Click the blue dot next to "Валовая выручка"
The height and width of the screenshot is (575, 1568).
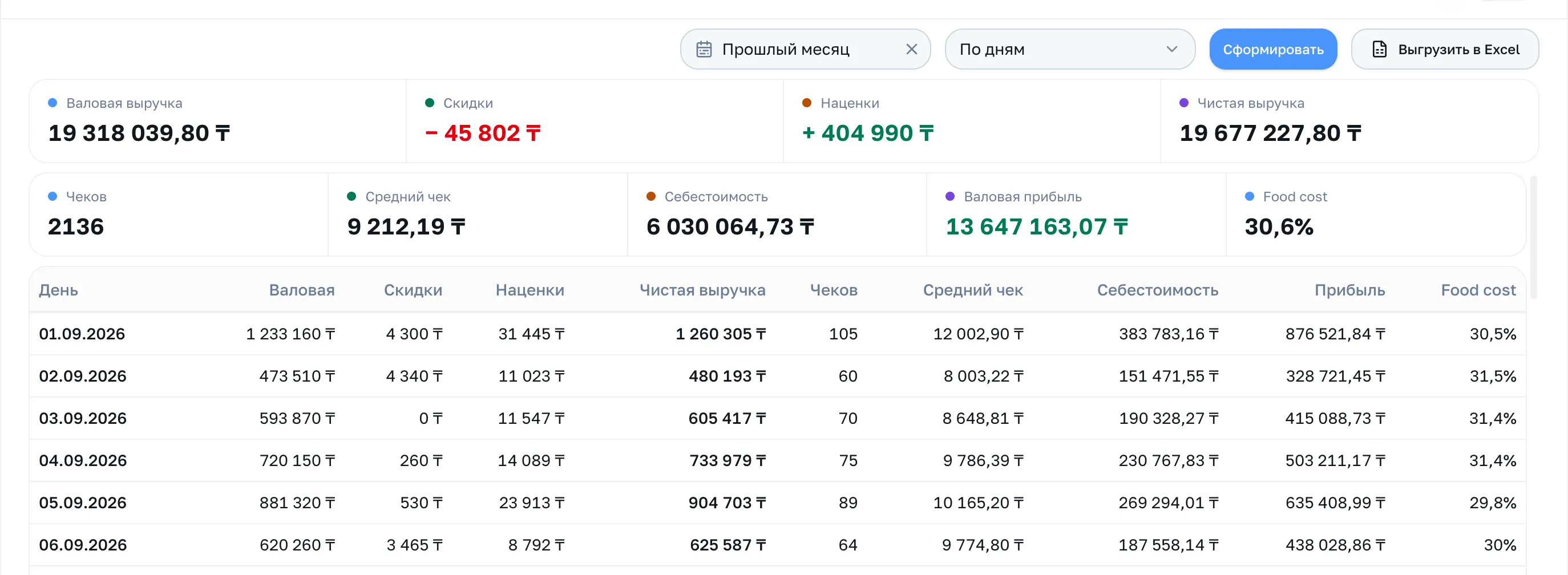(53, 103)
